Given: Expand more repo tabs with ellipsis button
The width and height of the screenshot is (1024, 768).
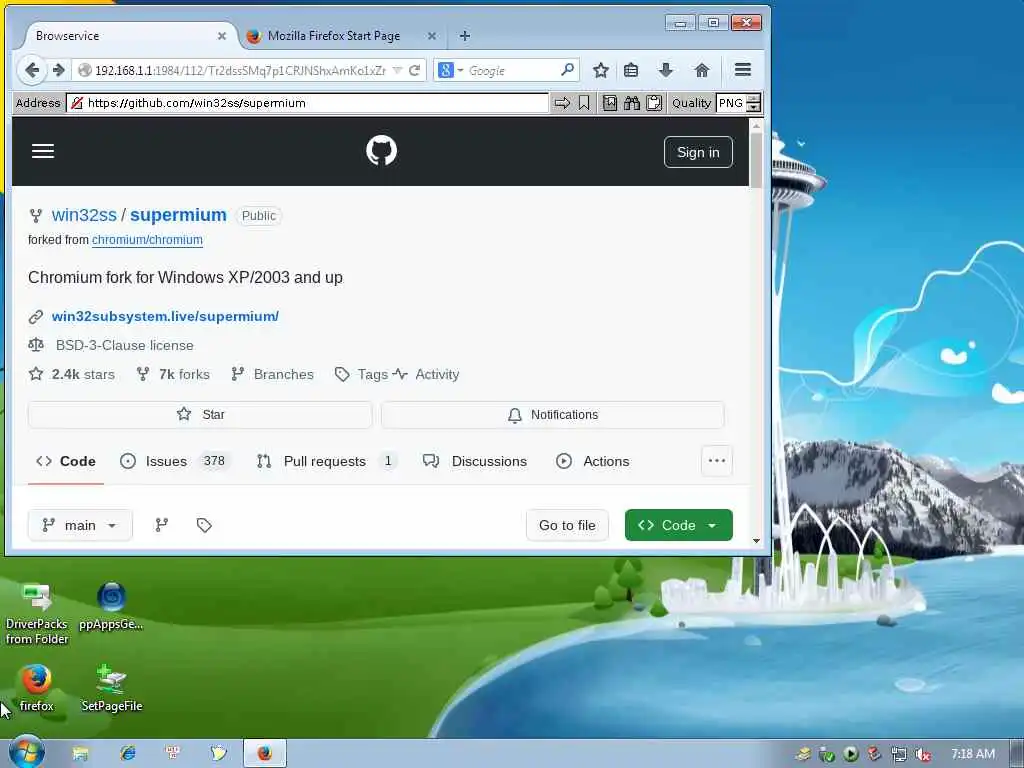Looking at the screenshot, I should pos(716,461).
